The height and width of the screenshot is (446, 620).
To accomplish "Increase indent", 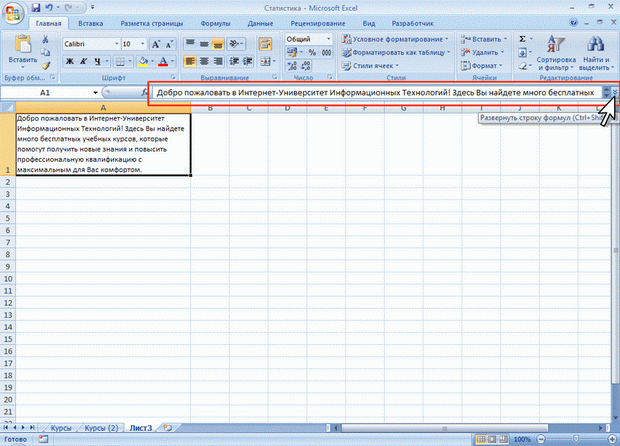I will [248, 61].
